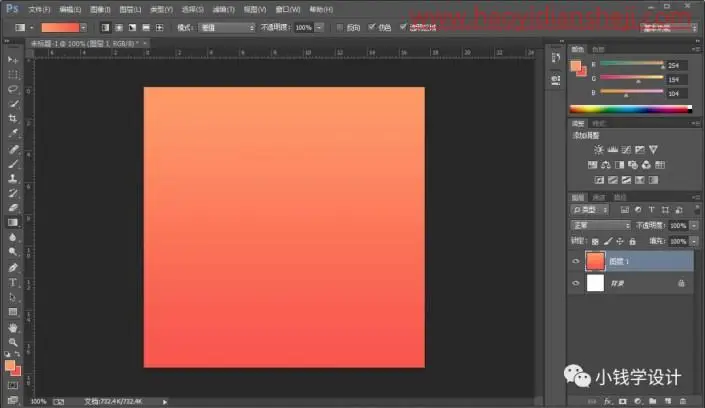Screen dimensions: 705x408
Task: Hide the Background (背景) layer eye
Action: (576, 283)
